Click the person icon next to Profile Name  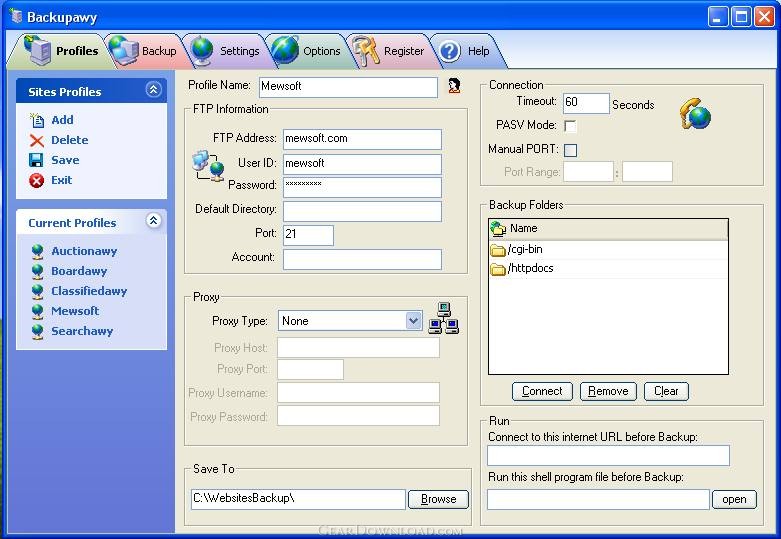[x=454, y=86]
